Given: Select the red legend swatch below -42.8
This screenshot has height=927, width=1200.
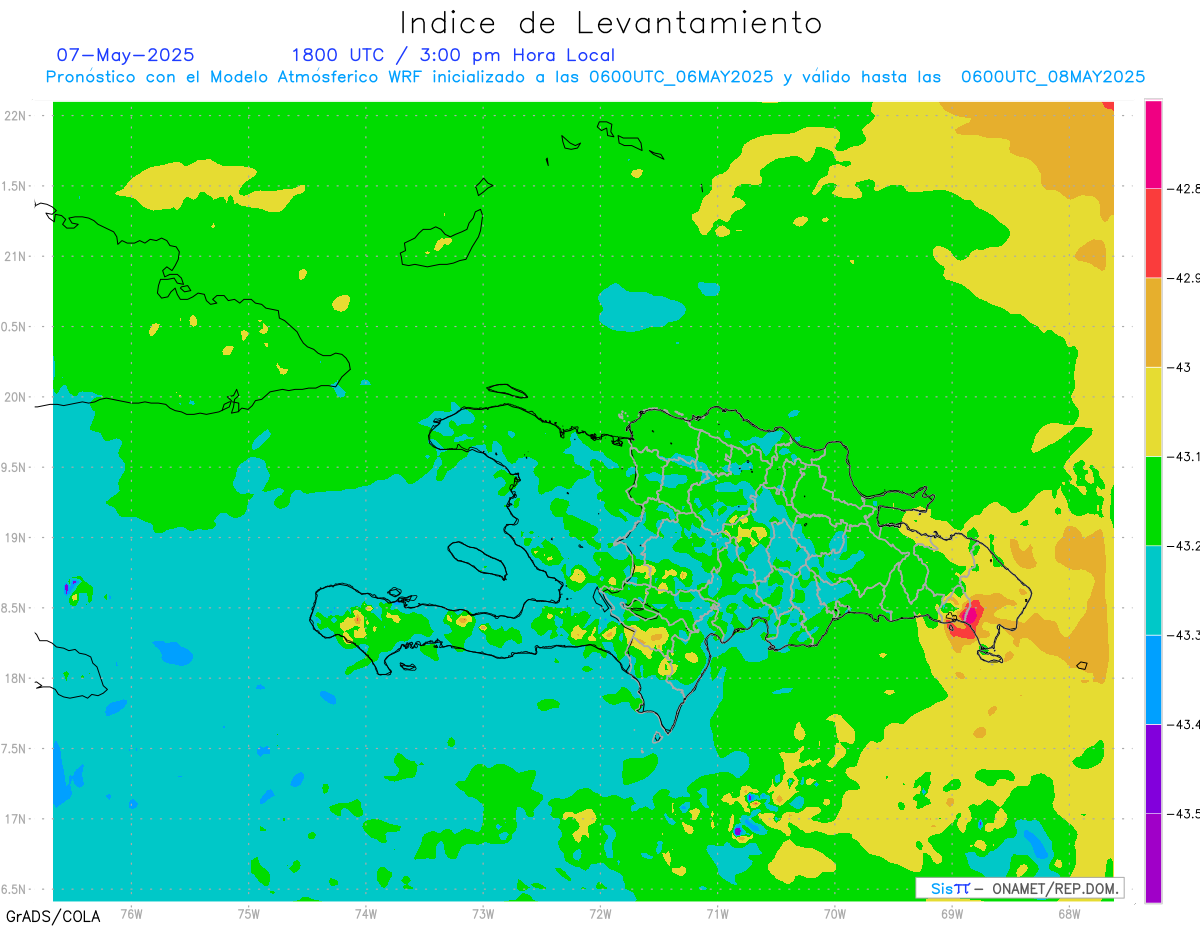Looking at the screenshot, I should point(1153,233).
